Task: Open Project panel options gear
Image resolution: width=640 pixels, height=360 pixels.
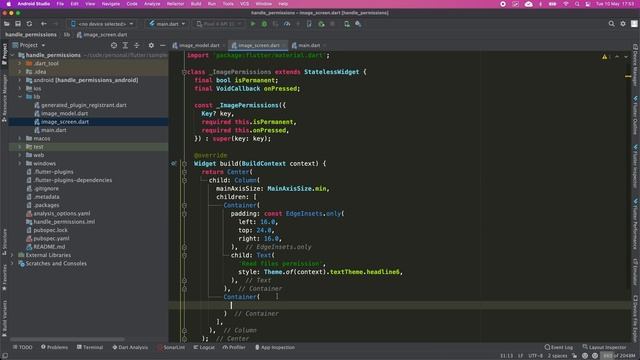Action: pos(151,45)
